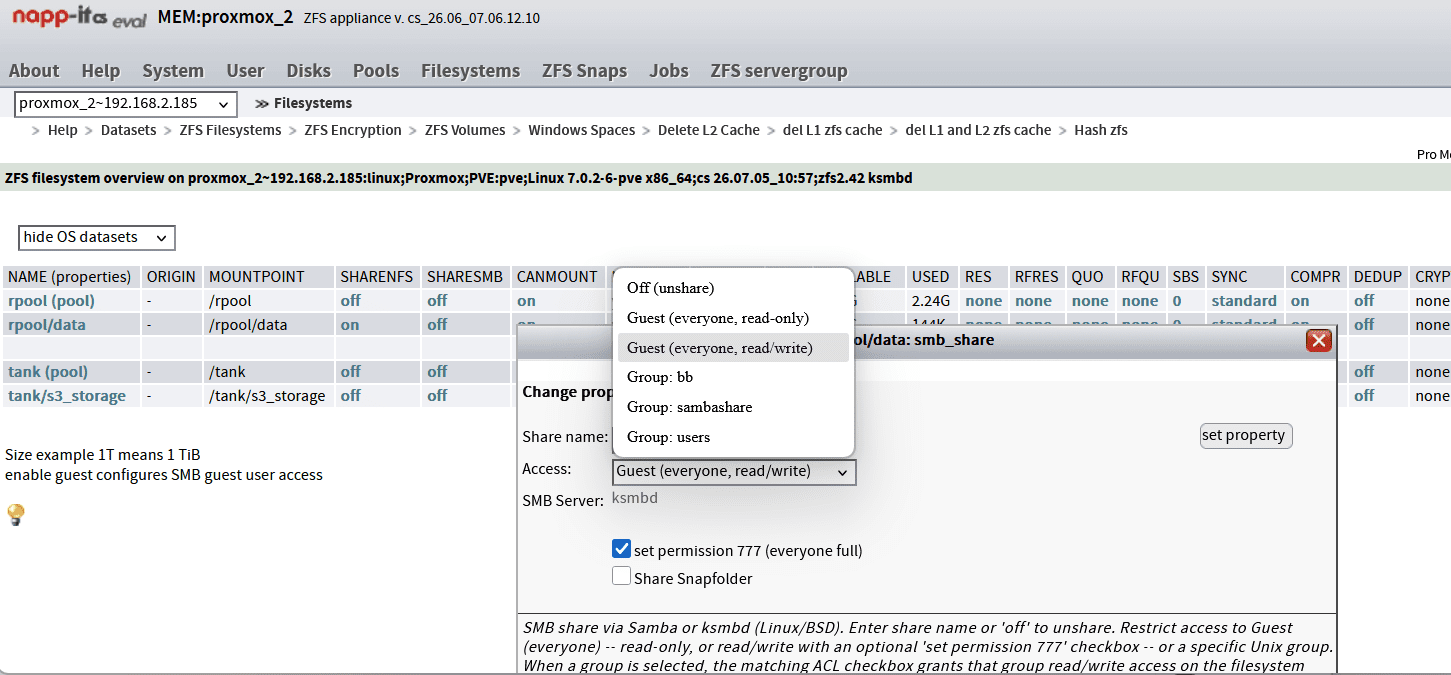
Task: Open rpool (pool) properties
Action: tap(50, 301)
